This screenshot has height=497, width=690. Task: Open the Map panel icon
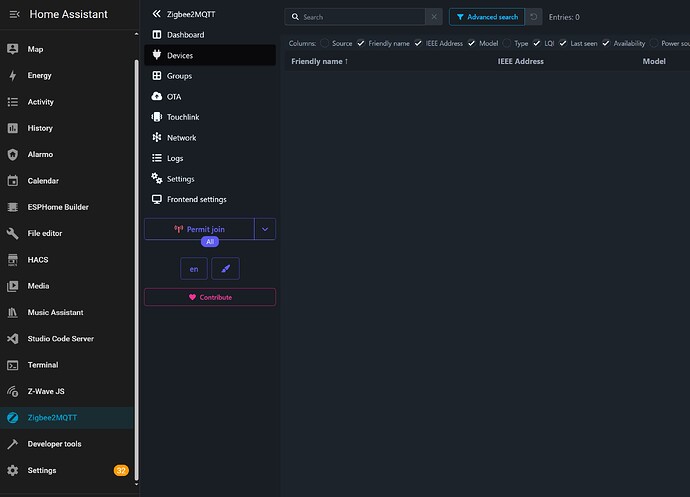(x=13, y=49)
